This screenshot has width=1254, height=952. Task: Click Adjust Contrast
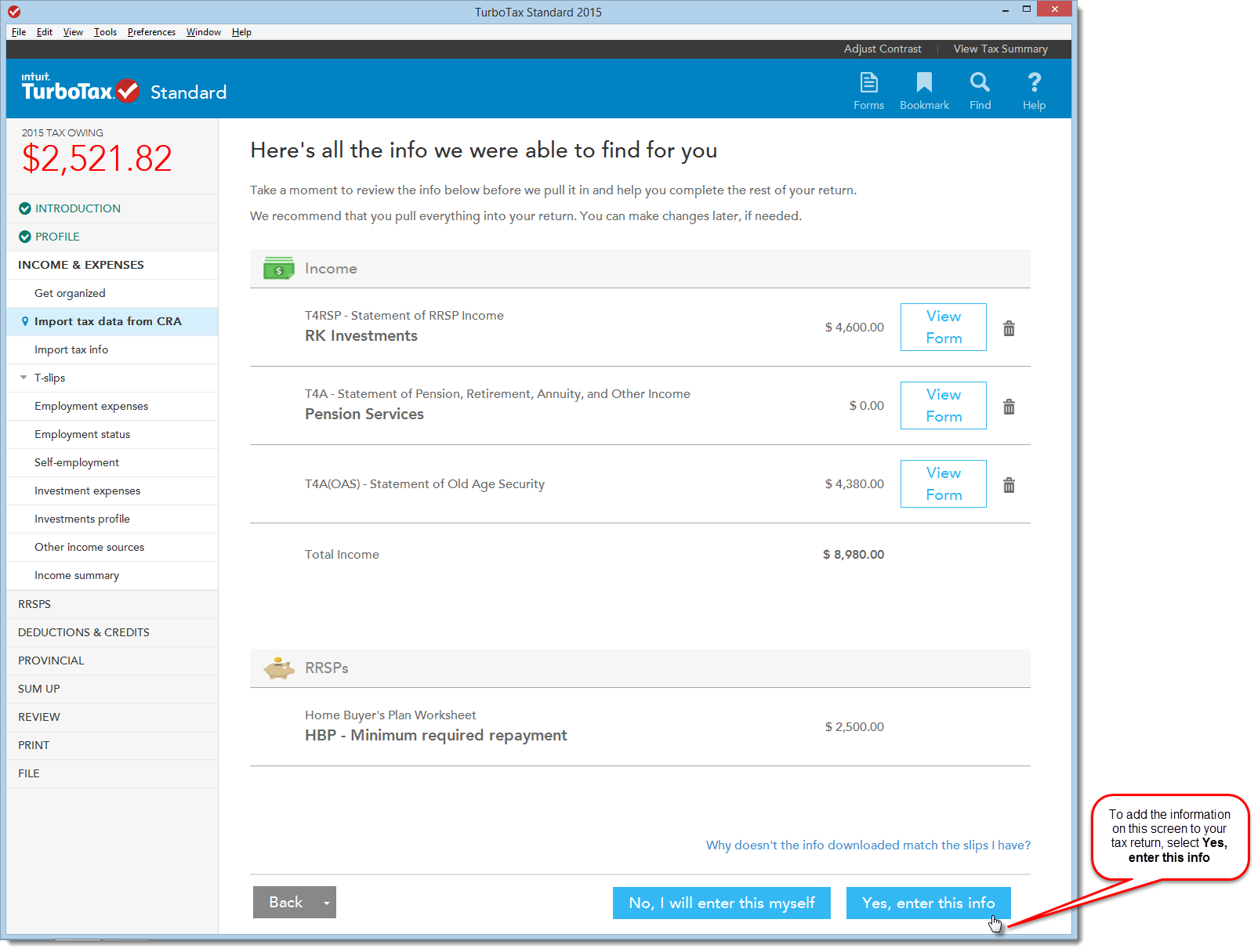click(x=883, y=49)
